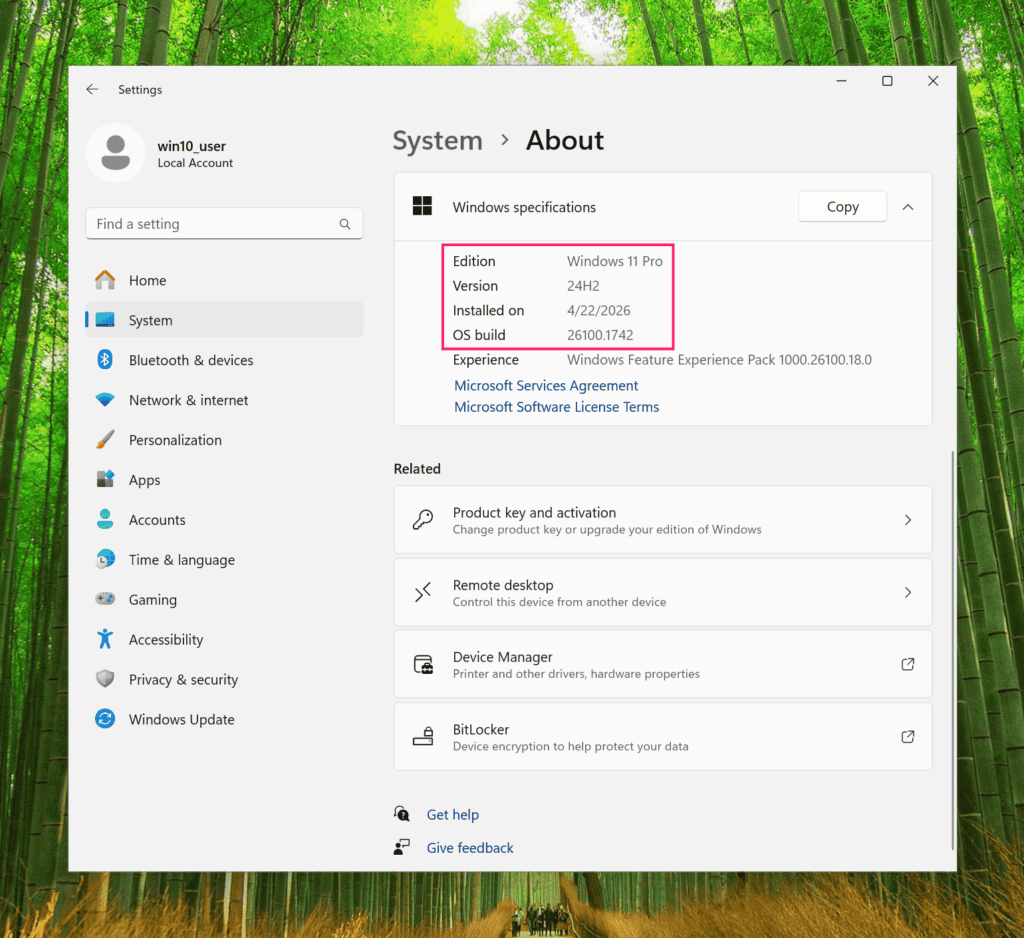Click the Windows logo in specifications

pyautogui.click(x=423, y=206)
